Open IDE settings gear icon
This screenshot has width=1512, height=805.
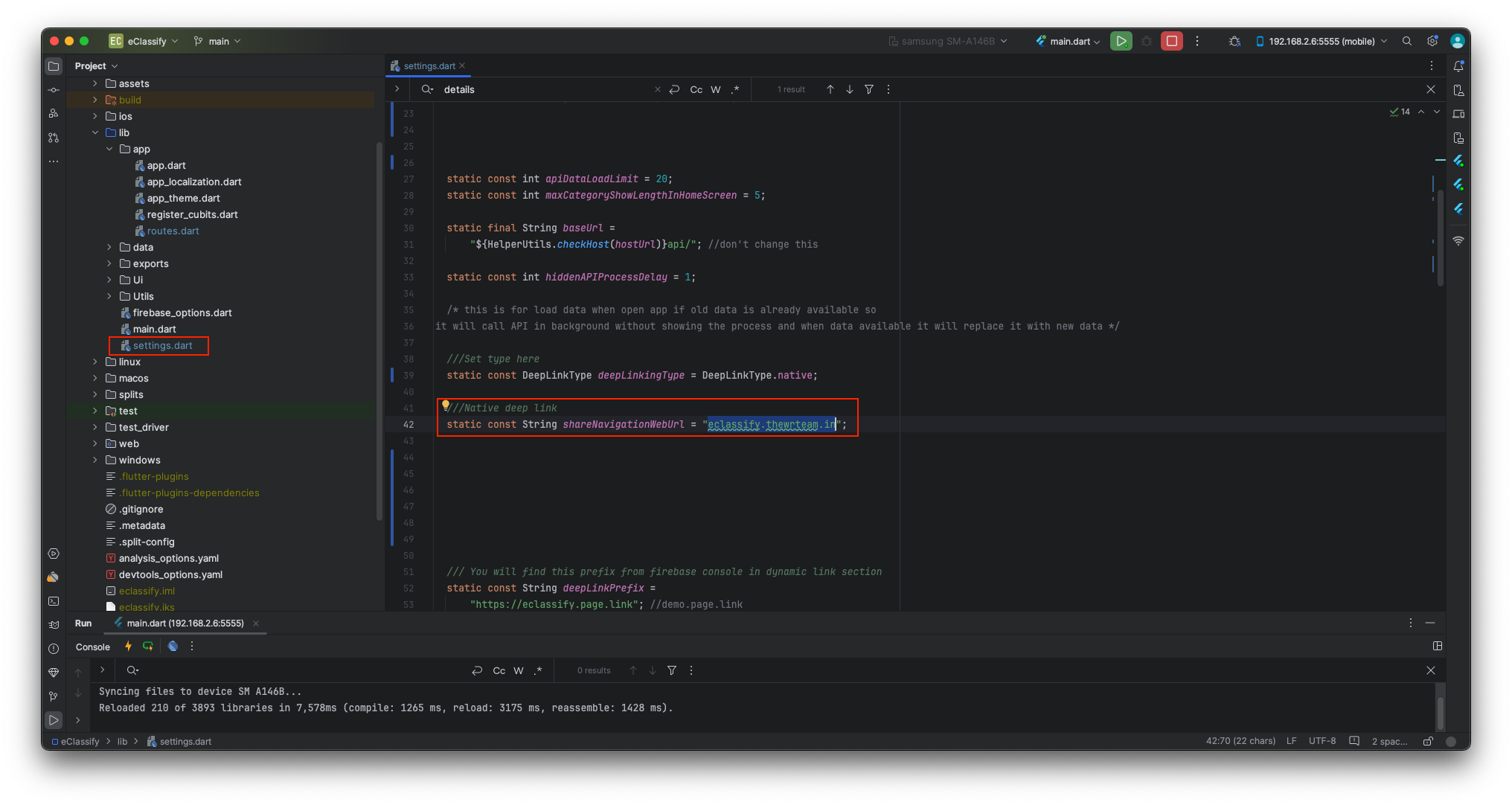tap(1432, 41)
